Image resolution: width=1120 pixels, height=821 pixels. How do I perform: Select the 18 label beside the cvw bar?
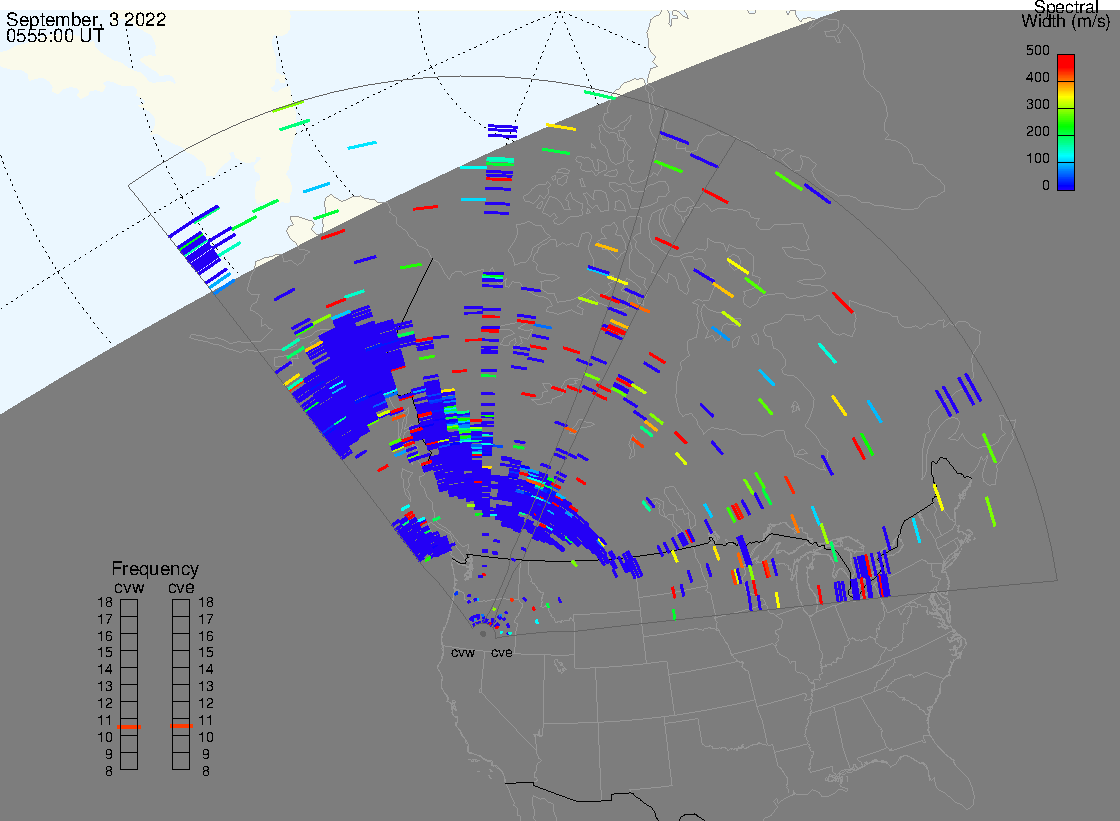click(105, 602)
